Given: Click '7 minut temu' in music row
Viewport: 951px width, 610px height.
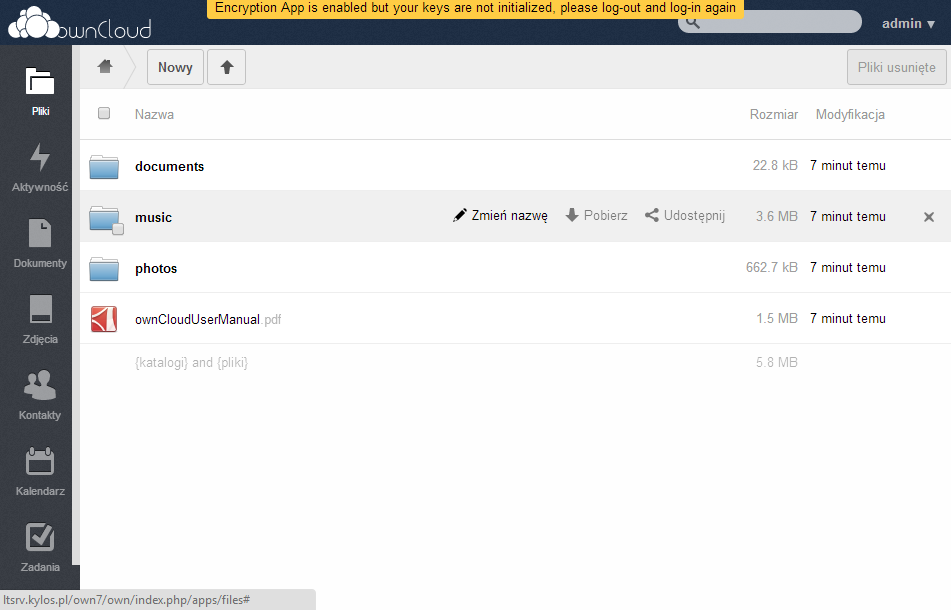Looking at the screenshot, I should coord(847,216).
